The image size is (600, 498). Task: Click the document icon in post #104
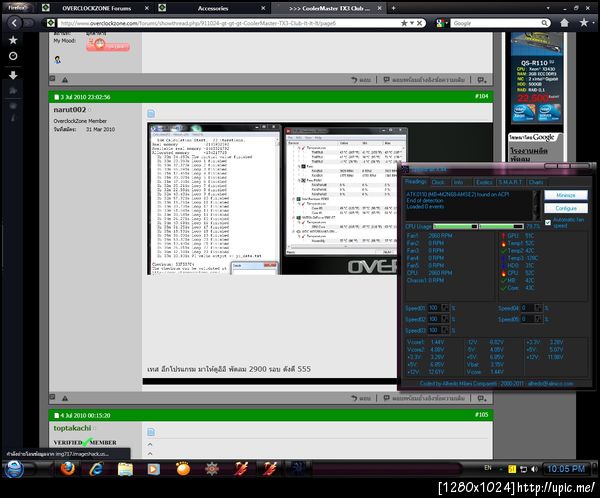coord(151,113)
